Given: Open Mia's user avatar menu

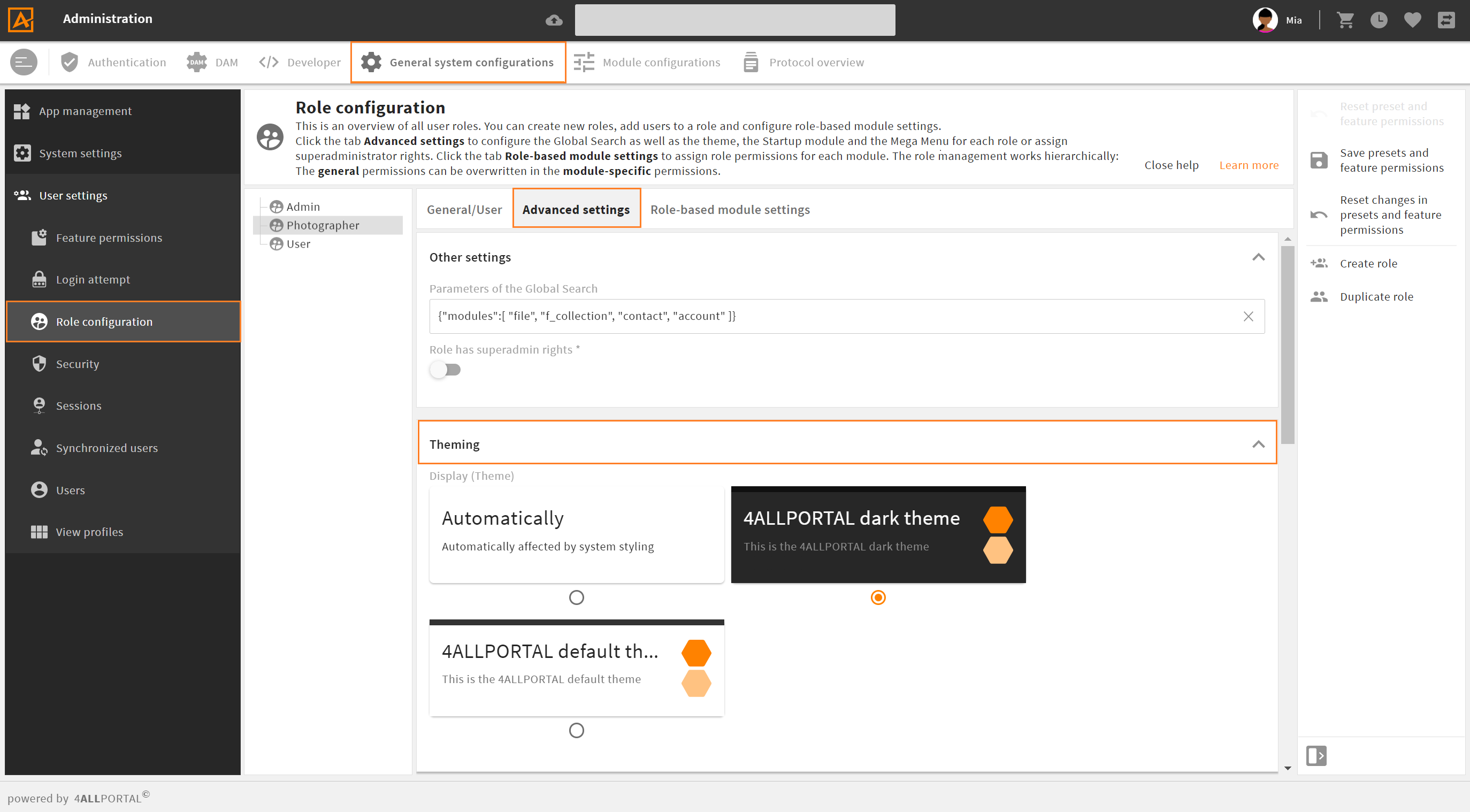Looking at the screenshot, I should (1265, 20).
